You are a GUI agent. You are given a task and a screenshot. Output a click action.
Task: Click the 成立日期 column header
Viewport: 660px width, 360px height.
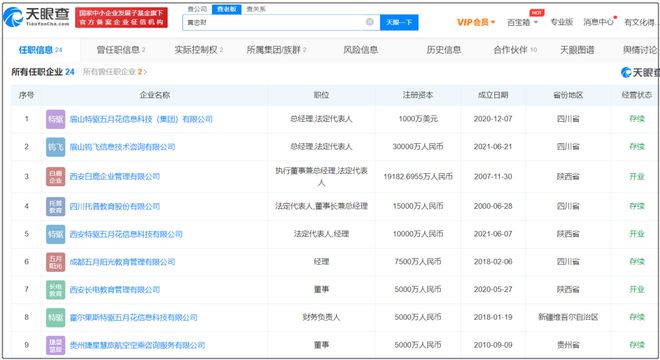click(493, 95)
